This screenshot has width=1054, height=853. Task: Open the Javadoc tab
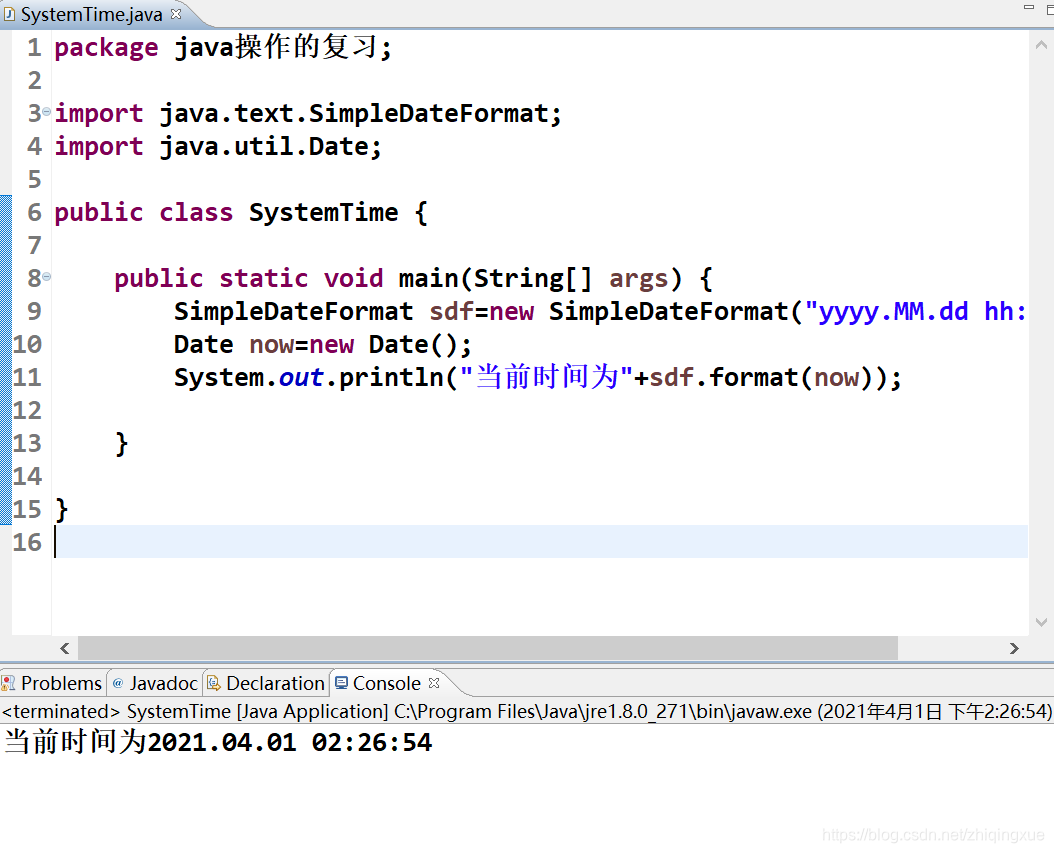155,683
